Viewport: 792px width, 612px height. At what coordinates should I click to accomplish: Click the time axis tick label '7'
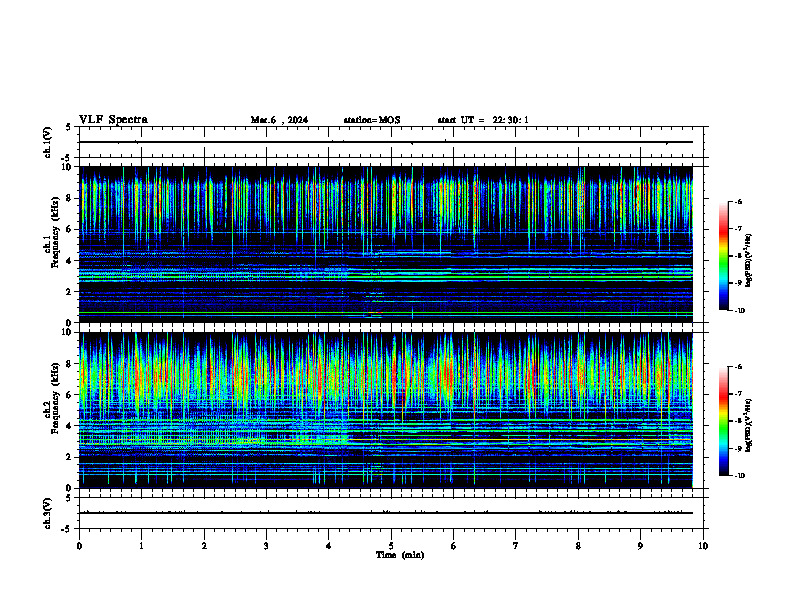click(516, 546)
